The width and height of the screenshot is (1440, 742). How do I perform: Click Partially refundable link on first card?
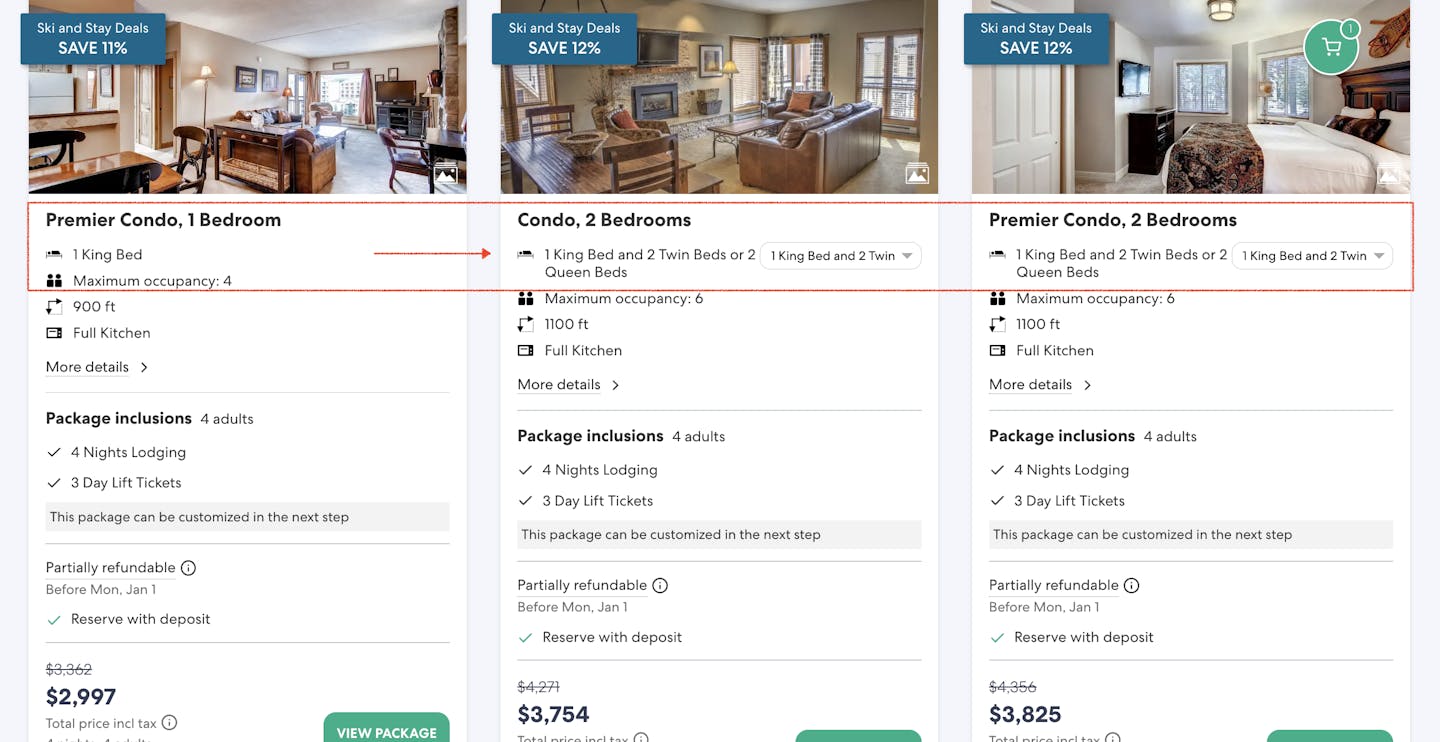click(110, 568)
